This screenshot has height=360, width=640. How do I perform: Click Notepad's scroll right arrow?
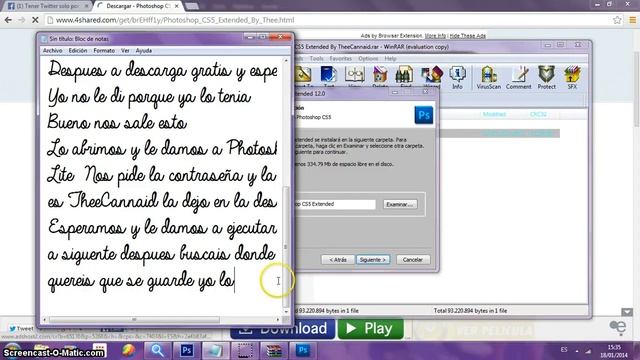click(278, 320)
